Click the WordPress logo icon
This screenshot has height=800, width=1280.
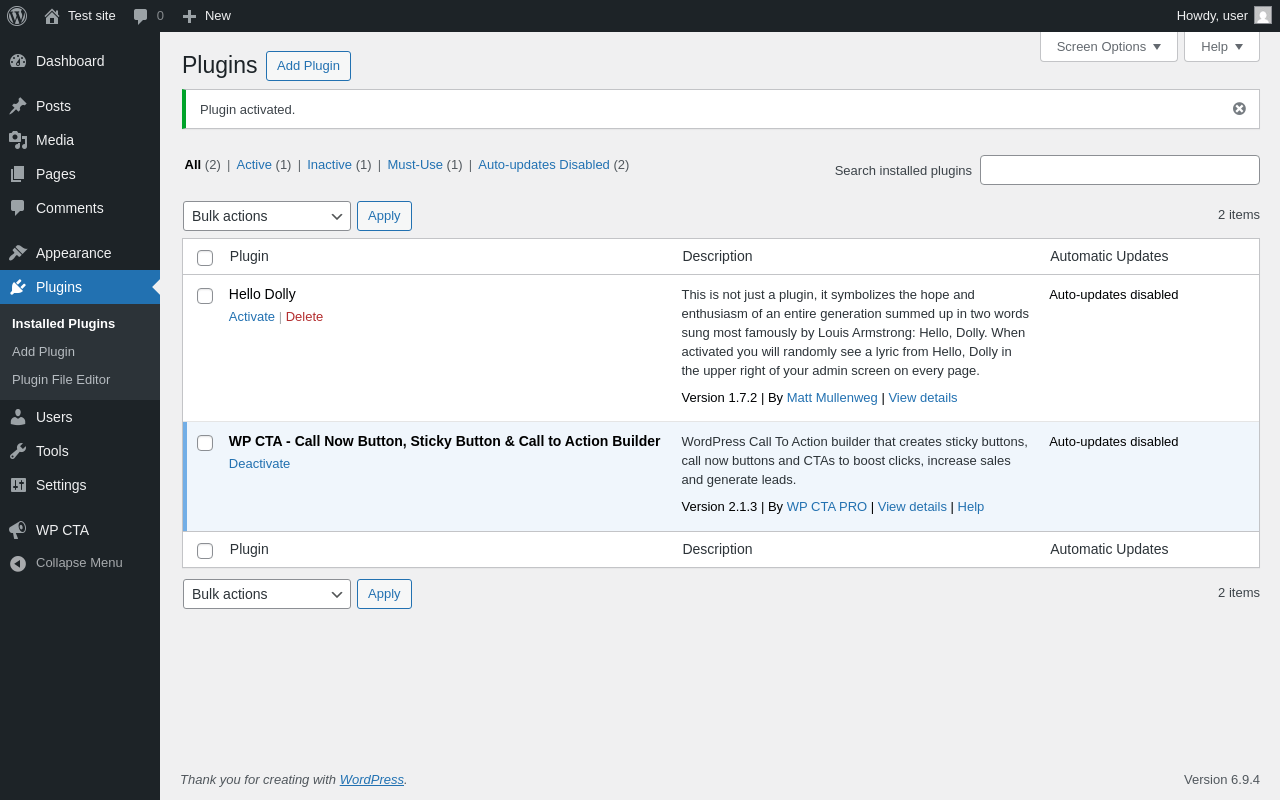(17, 16)
